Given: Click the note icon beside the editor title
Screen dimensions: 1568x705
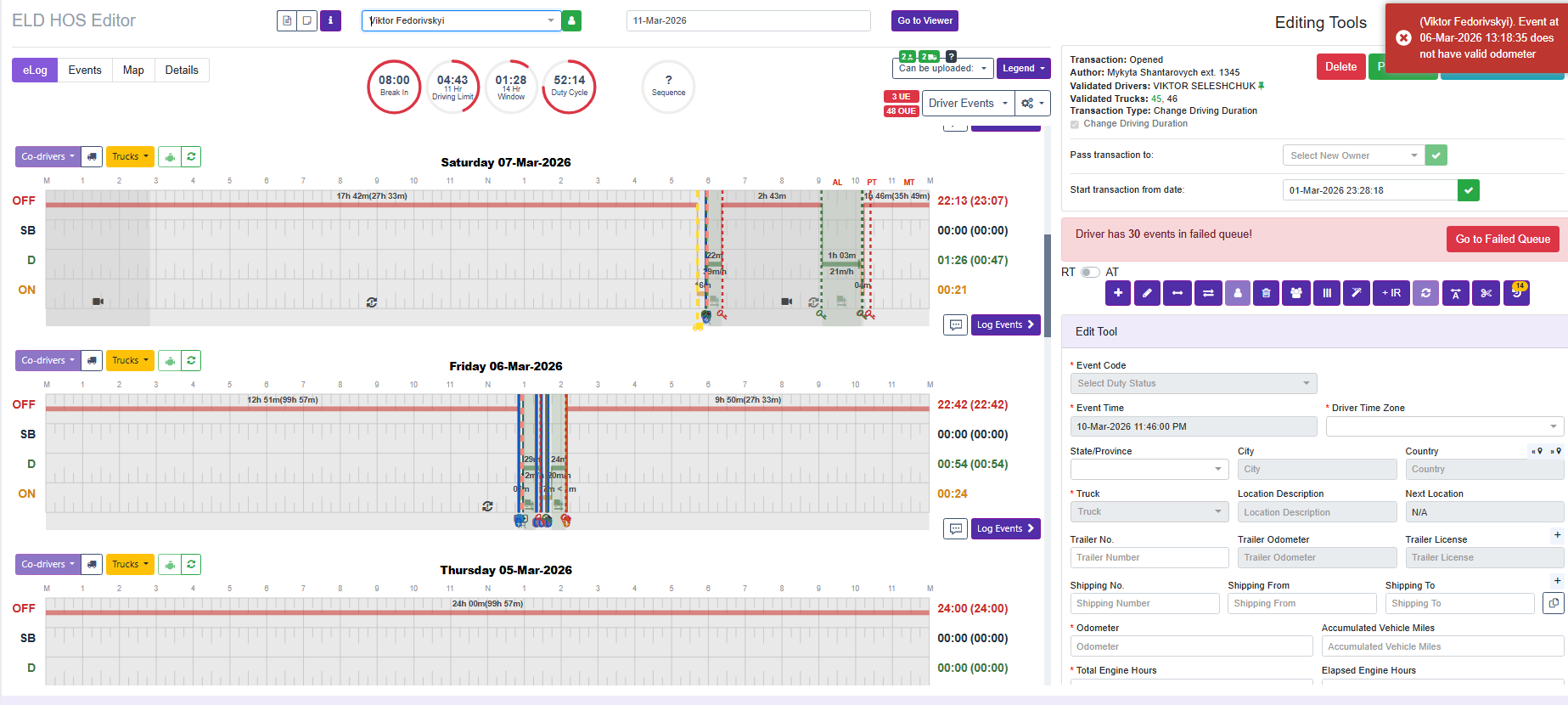Looking at the screenshot, I should point(307,20).
